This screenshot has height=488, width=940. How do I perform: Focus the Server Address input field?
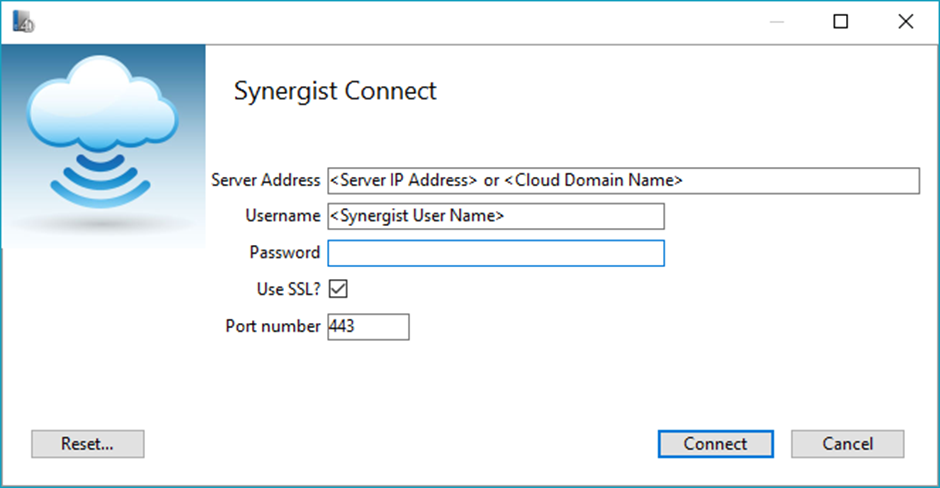(622, 180)
